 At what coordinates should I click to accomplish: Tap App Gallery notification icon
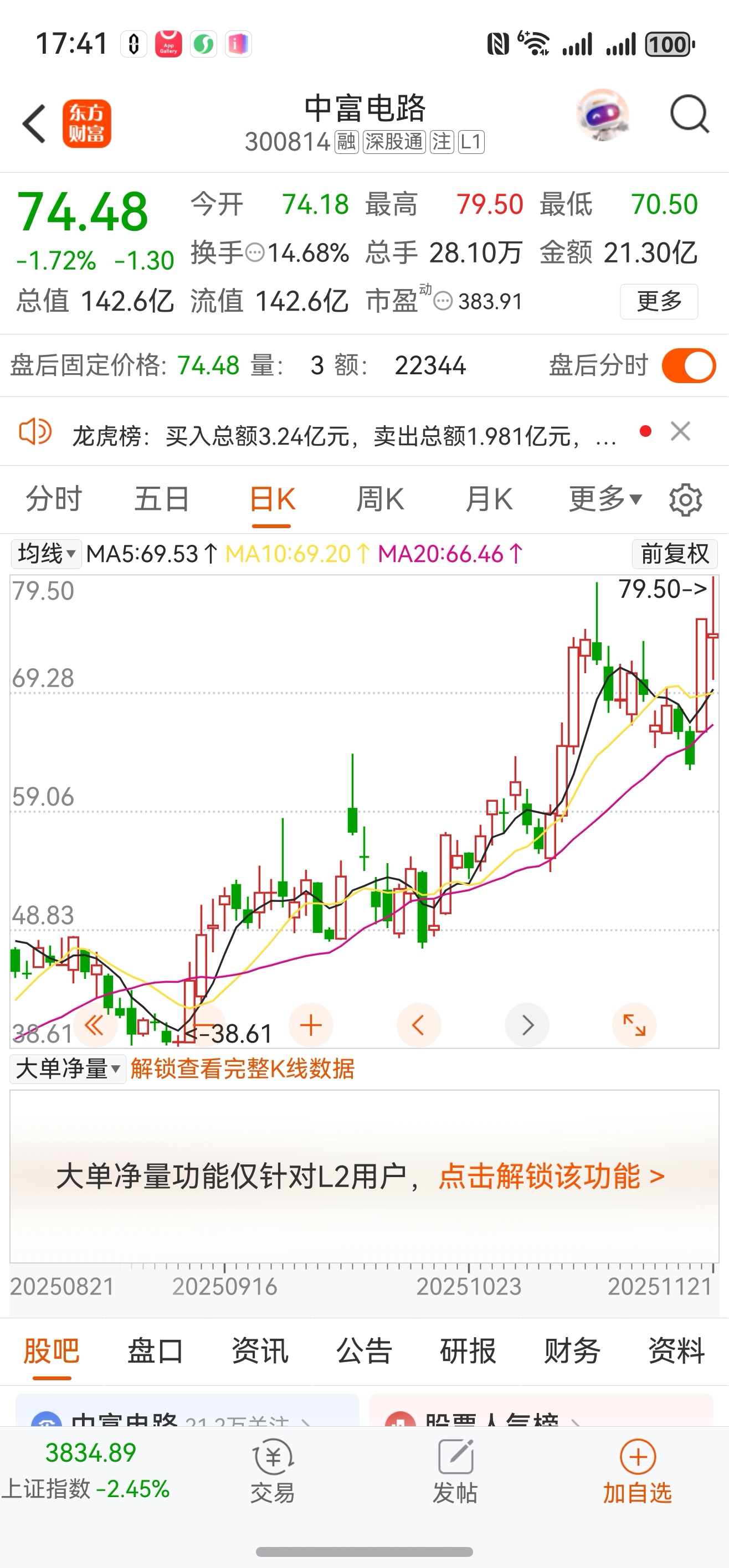point(168,44)
